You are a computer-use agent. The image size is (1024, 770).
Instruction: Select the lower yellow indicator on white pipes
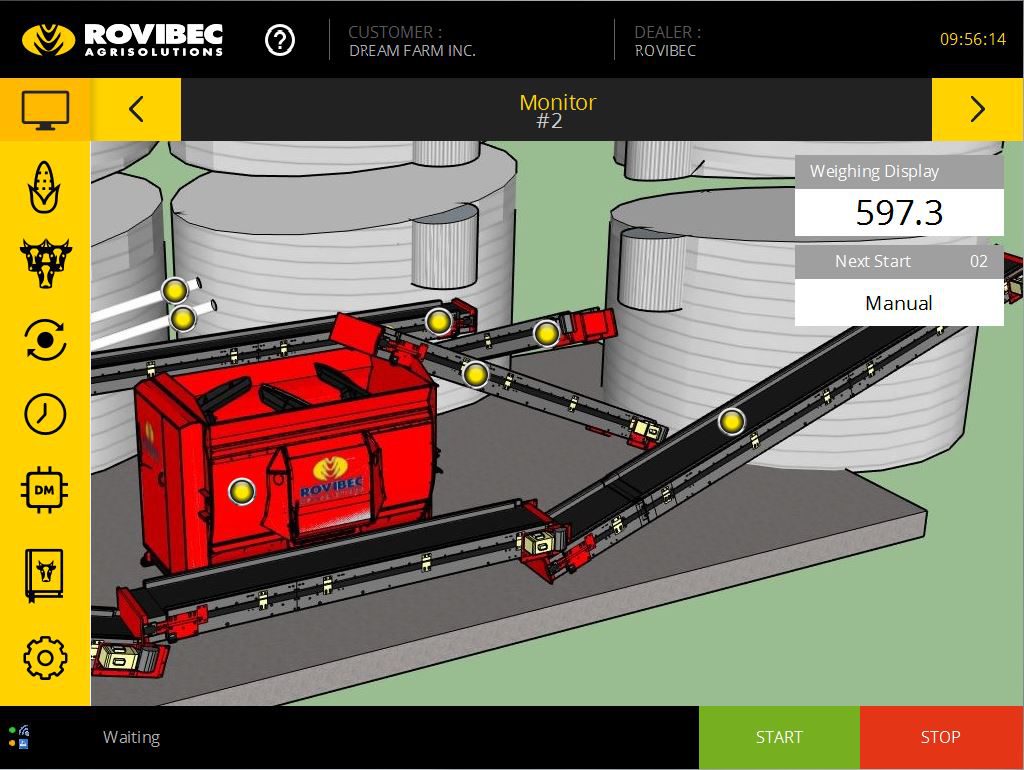point(183,319)
